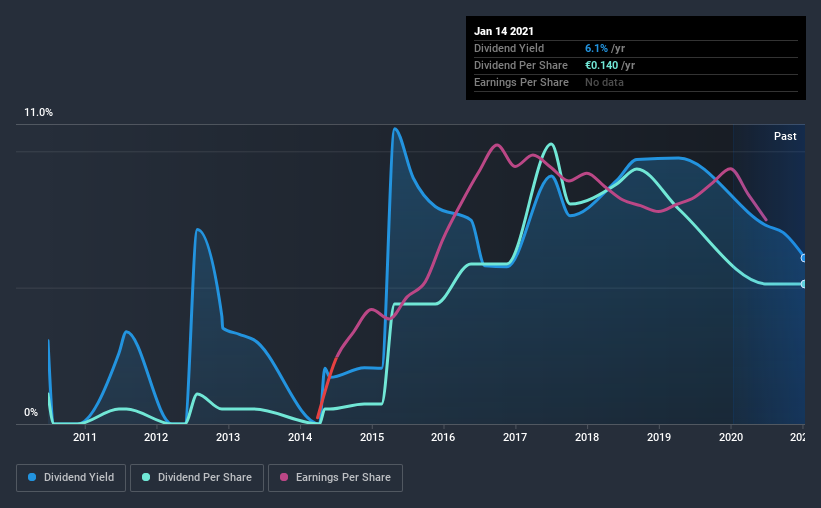821x508 pixels.
Task: Click the 2019 x-axis label
Action: coord(659,437)
